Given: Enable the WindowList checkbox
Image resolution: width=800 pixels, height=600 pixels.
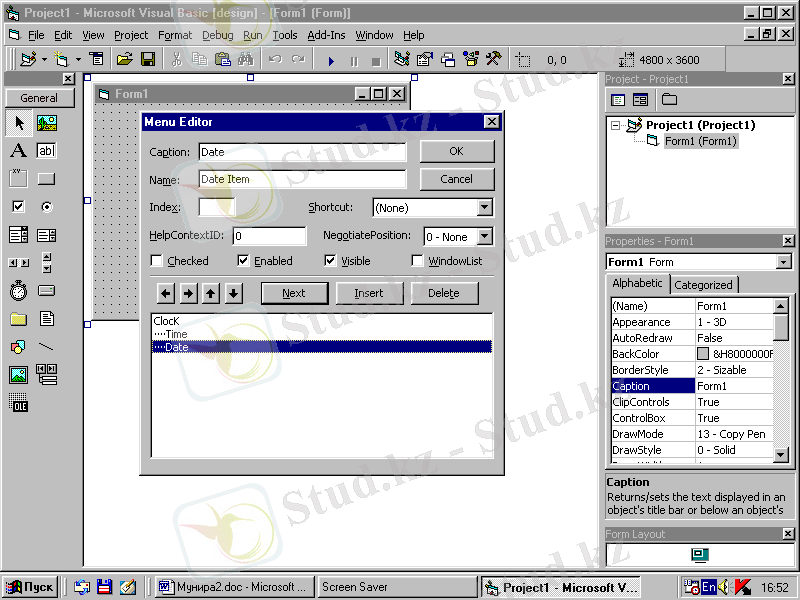Looking at the screenshot, I should point(418,261).
